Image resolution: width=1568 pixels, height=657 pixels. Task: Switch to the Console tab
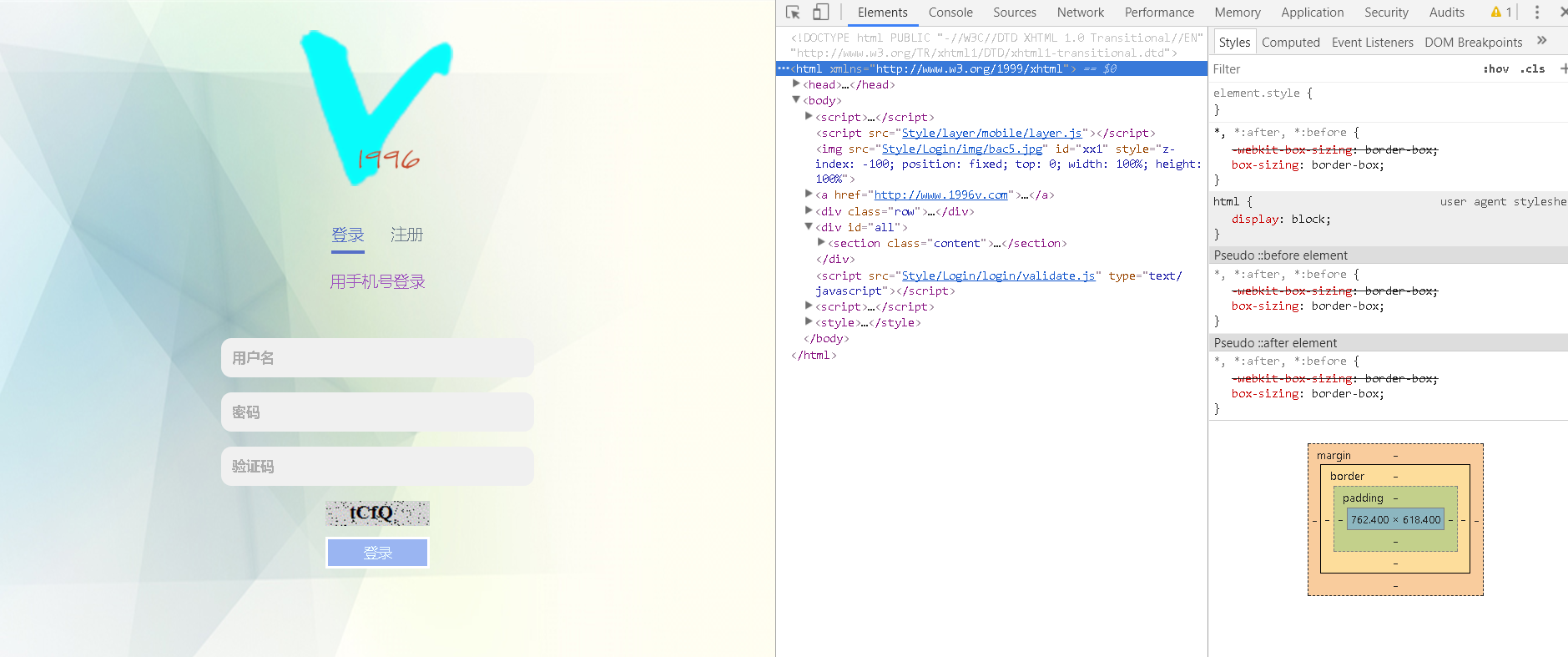pyautogui.click(x=950, y=13)
